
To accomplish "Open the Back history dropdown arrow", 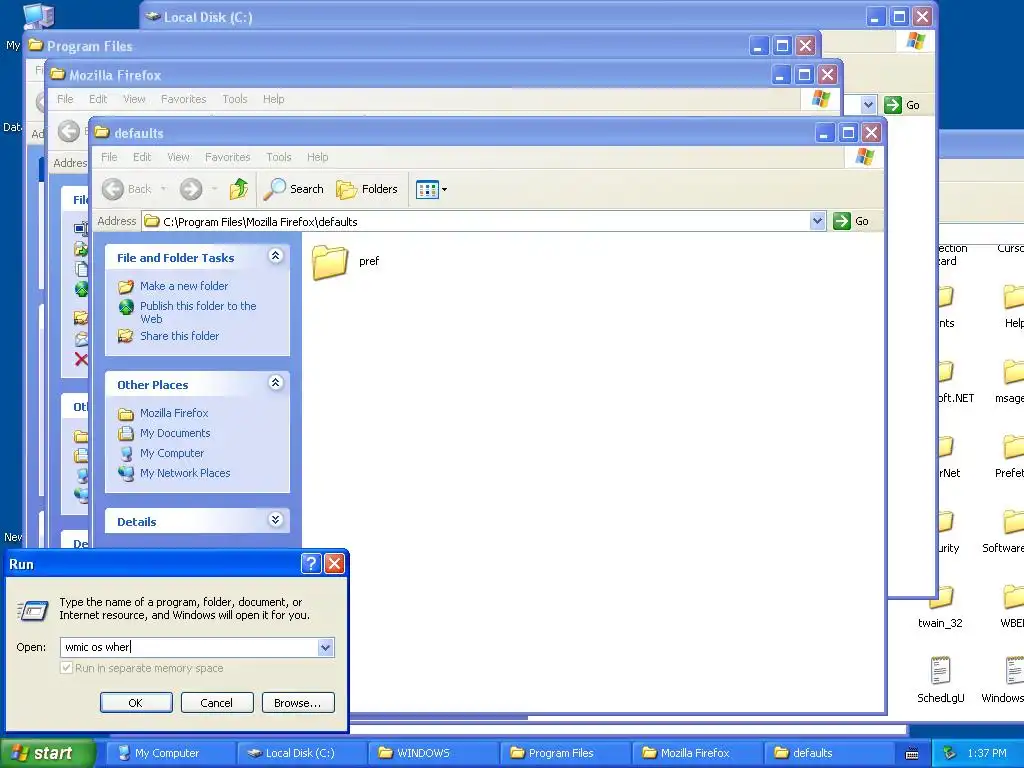I will 163,189.
